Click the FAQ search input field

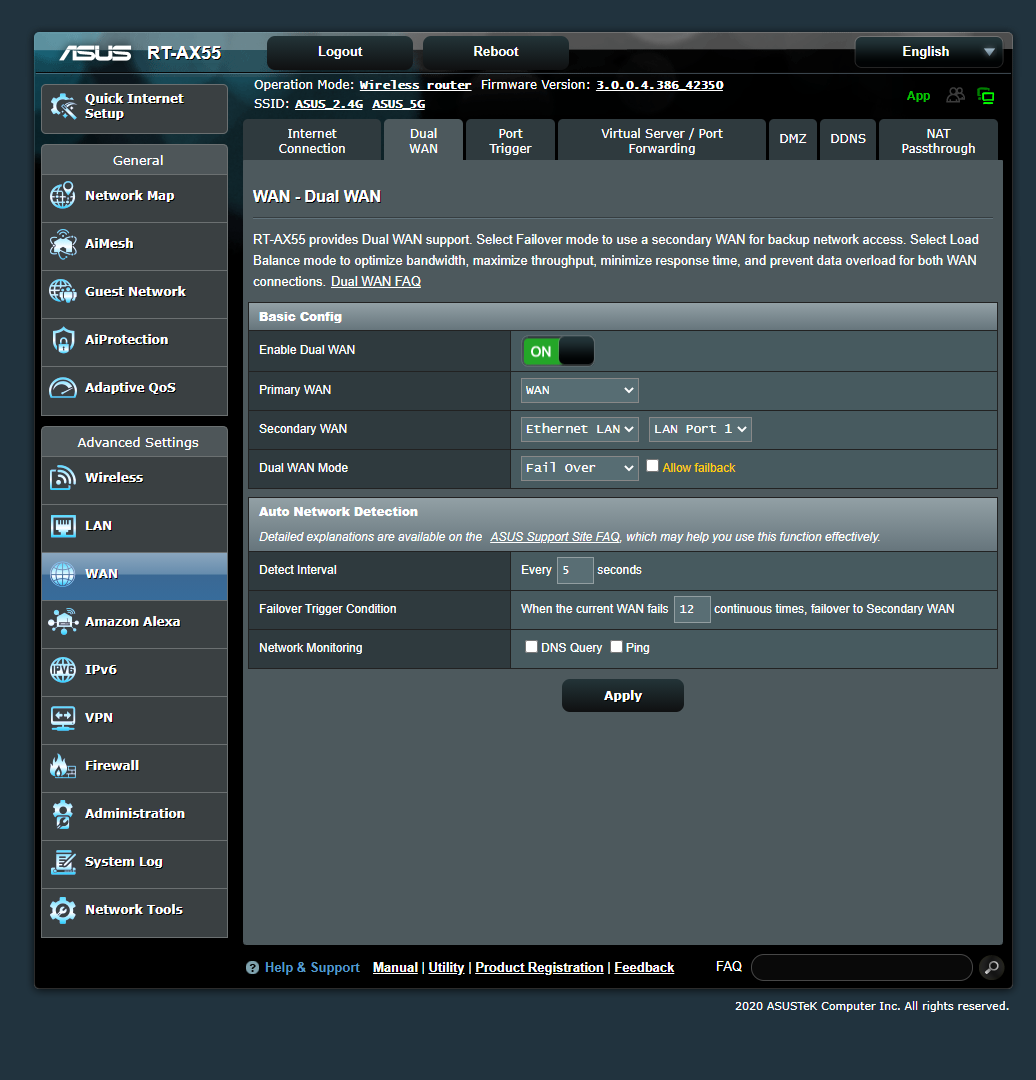click(x=862, y=967)
